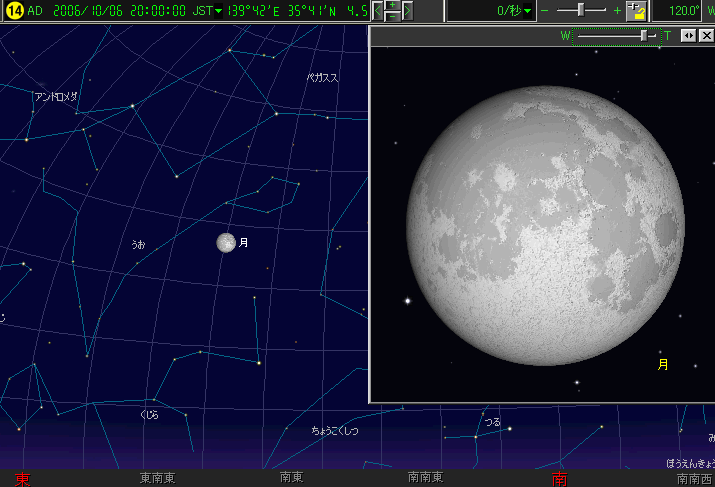
Task: Click the plus time step button
Action: coord(392,5)
